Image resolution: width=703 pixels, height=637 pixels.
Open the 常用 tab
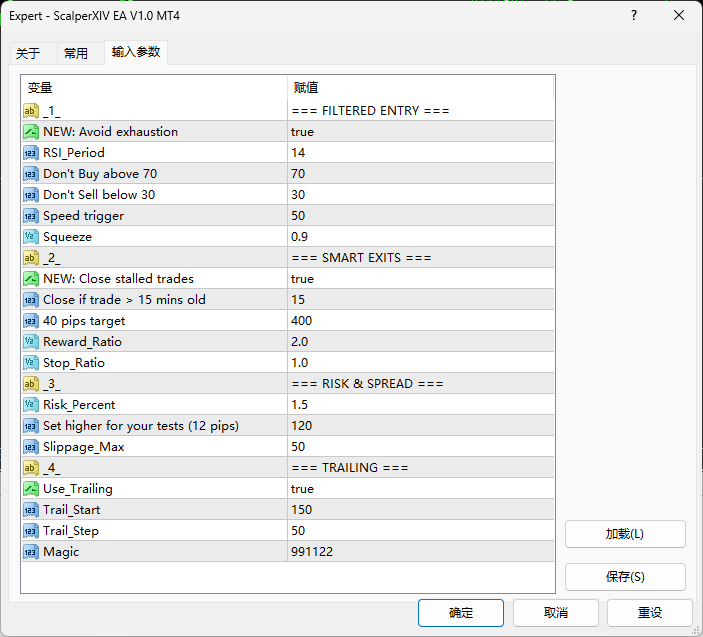(76, 53)
